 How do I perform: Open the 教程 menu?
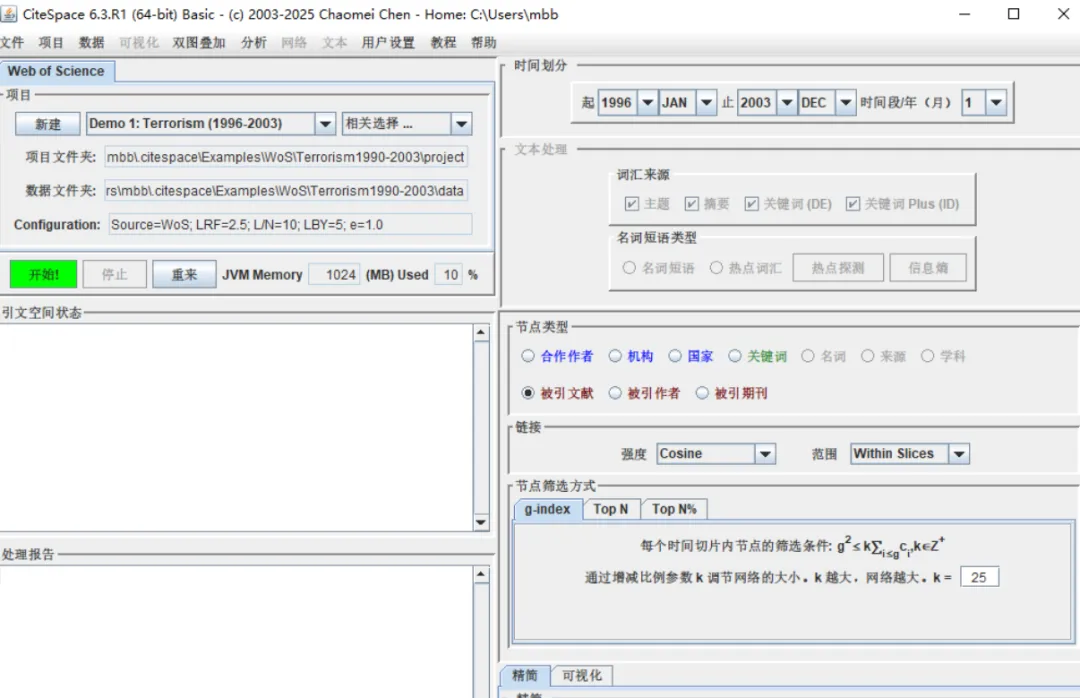(x=443, y=43)
